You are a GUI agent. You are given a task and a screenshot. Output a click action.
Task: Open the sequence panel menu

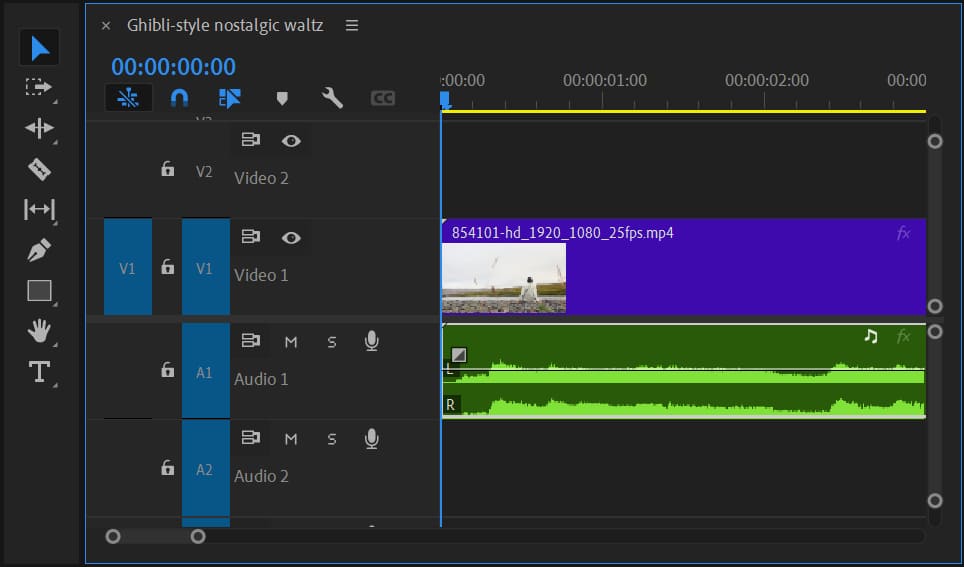pos(352,25)
